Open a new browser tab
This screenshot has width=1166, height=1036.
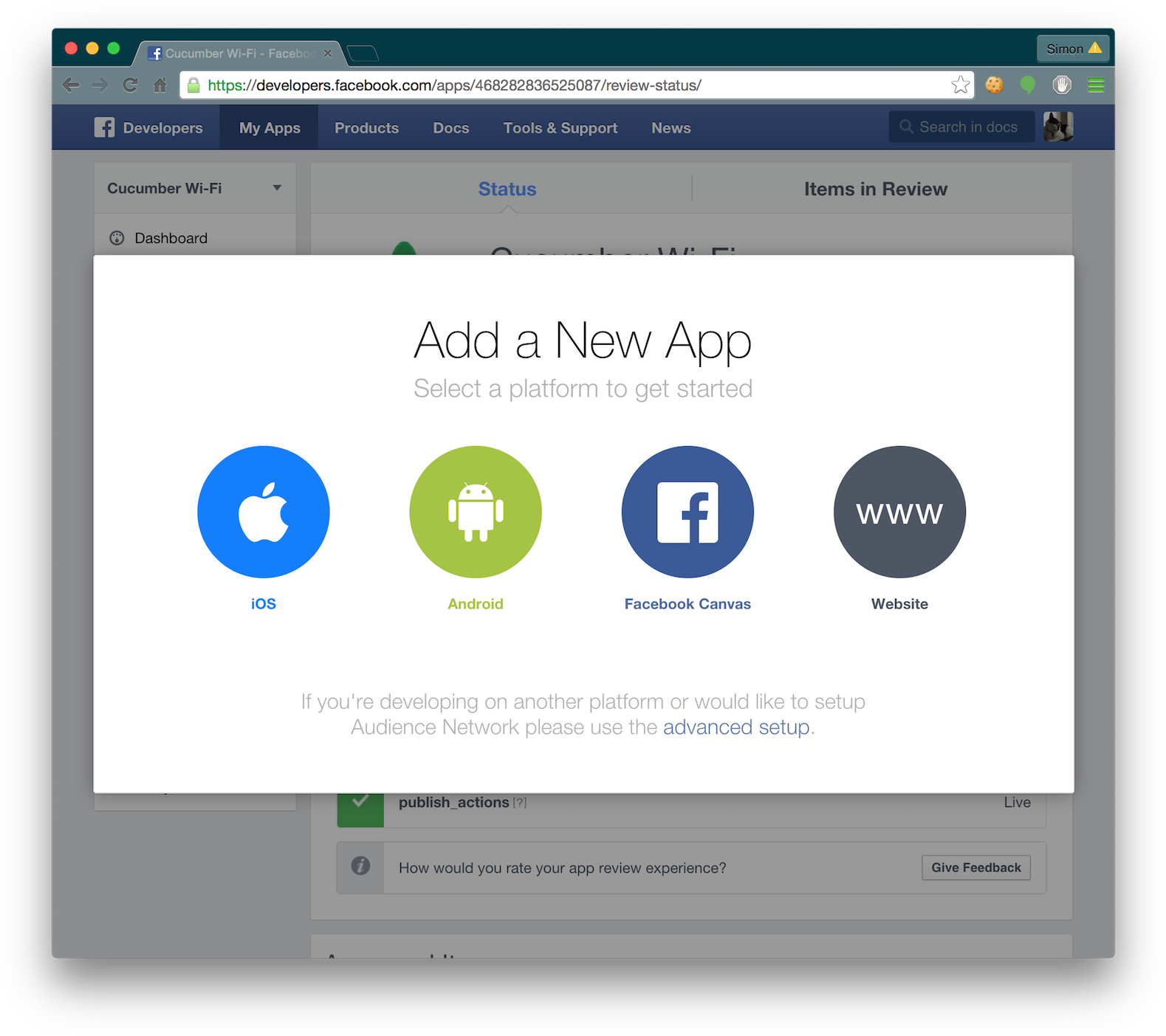click(x=363, y=53)
